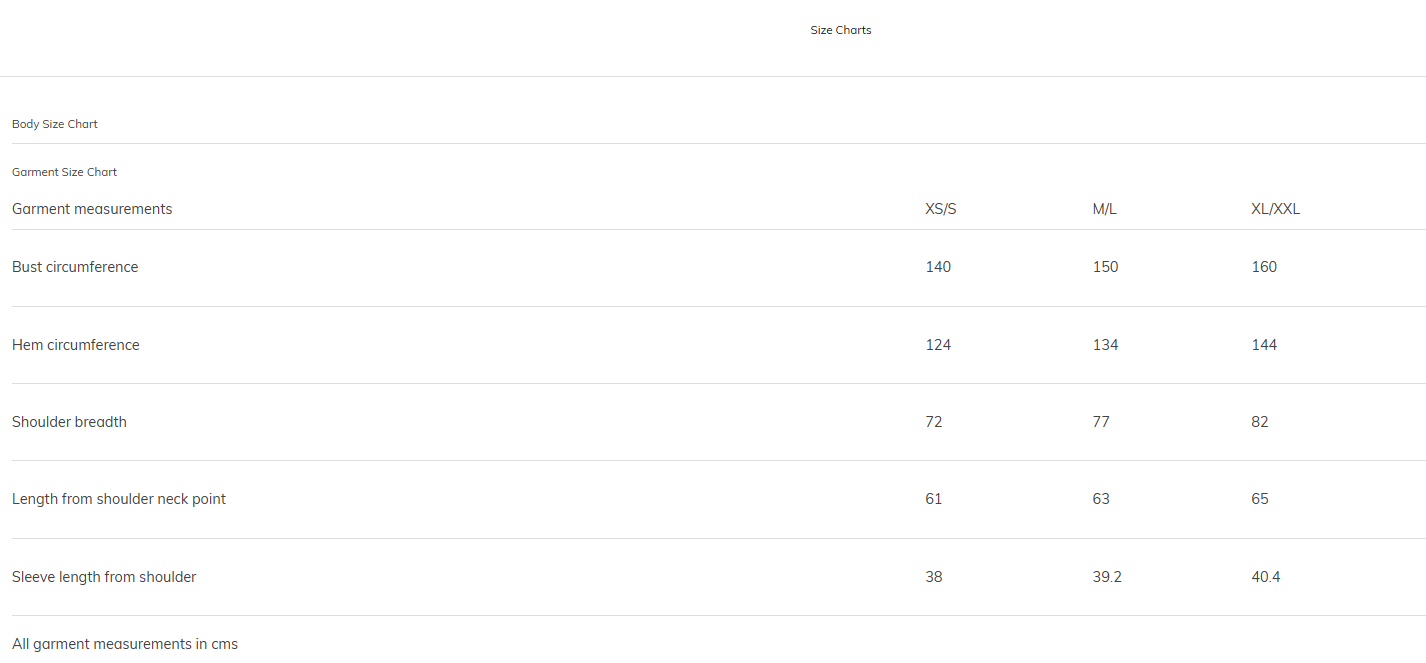The image size is (1426, 663).
Task: Click the Size Charts heading
Action: click(840, 30)
